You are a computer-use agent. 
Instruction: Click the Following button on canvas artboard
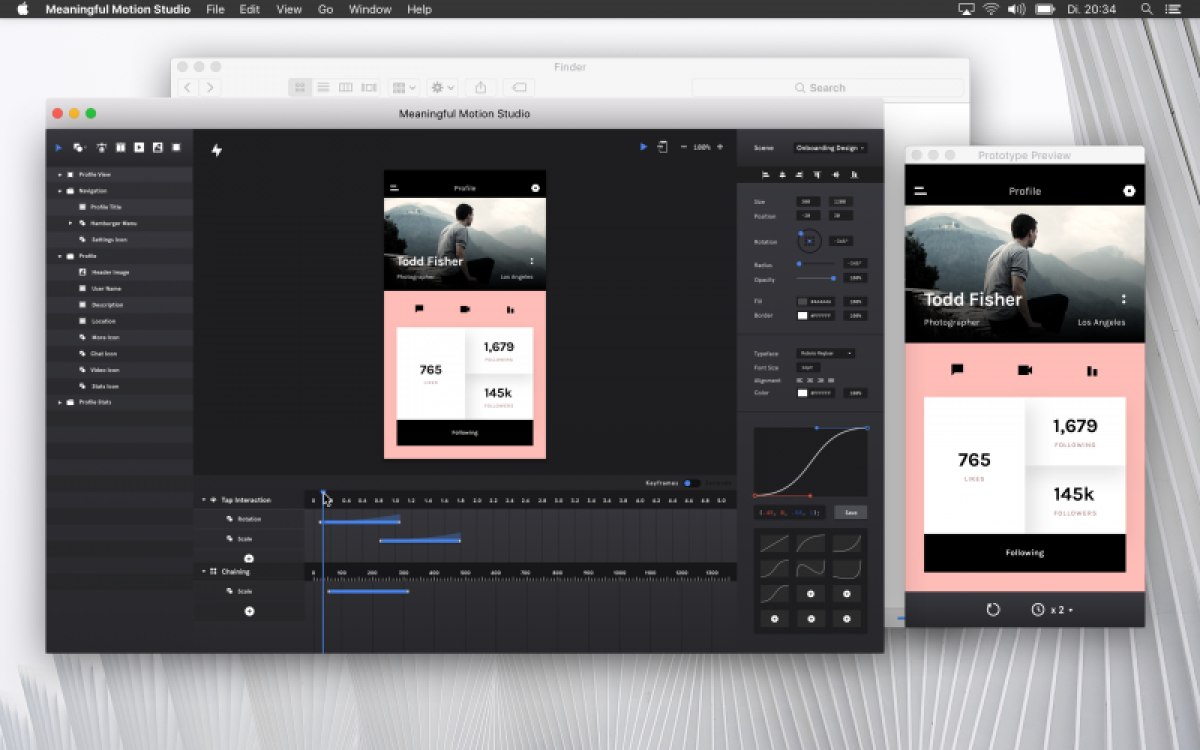click(465, 433)
